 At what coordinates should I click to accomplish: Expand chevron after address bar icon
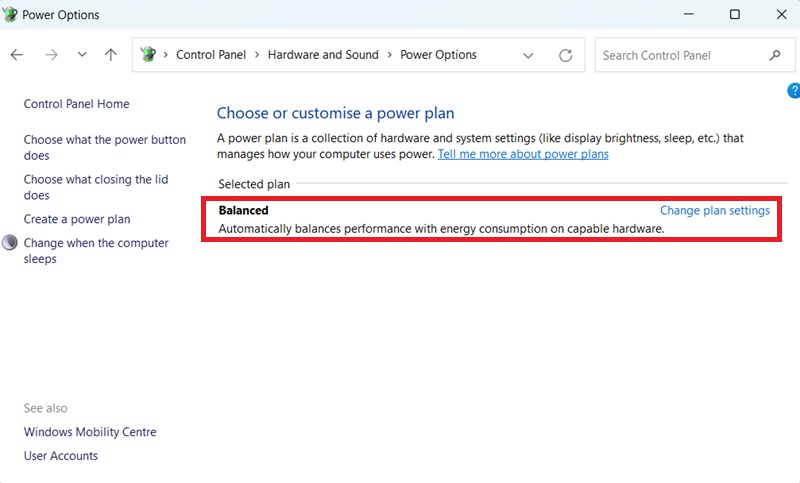tap(165, 55)
